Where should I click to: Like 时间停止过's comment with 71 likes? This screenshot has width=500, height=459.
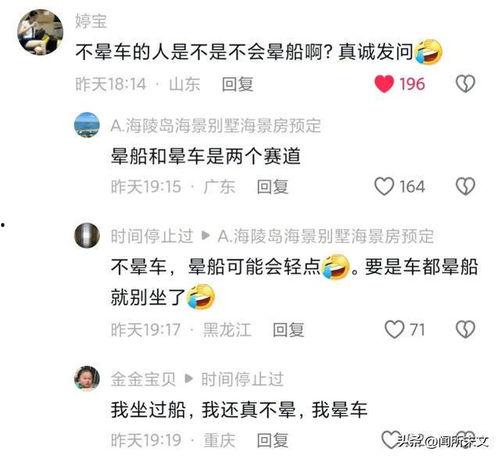[x=394, y=330]
